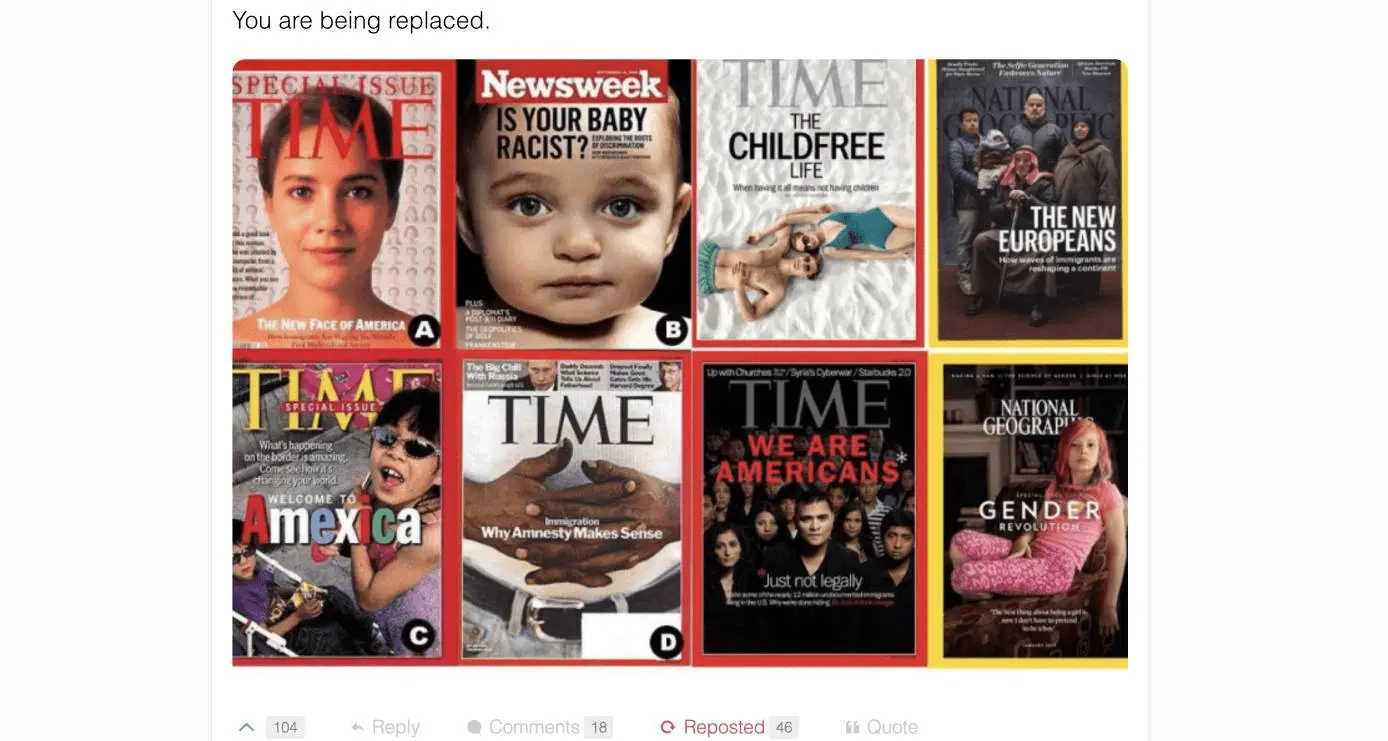Open The Childfree Life cover image
Screen dimensions: 1388x741
(x=807, y=203)
